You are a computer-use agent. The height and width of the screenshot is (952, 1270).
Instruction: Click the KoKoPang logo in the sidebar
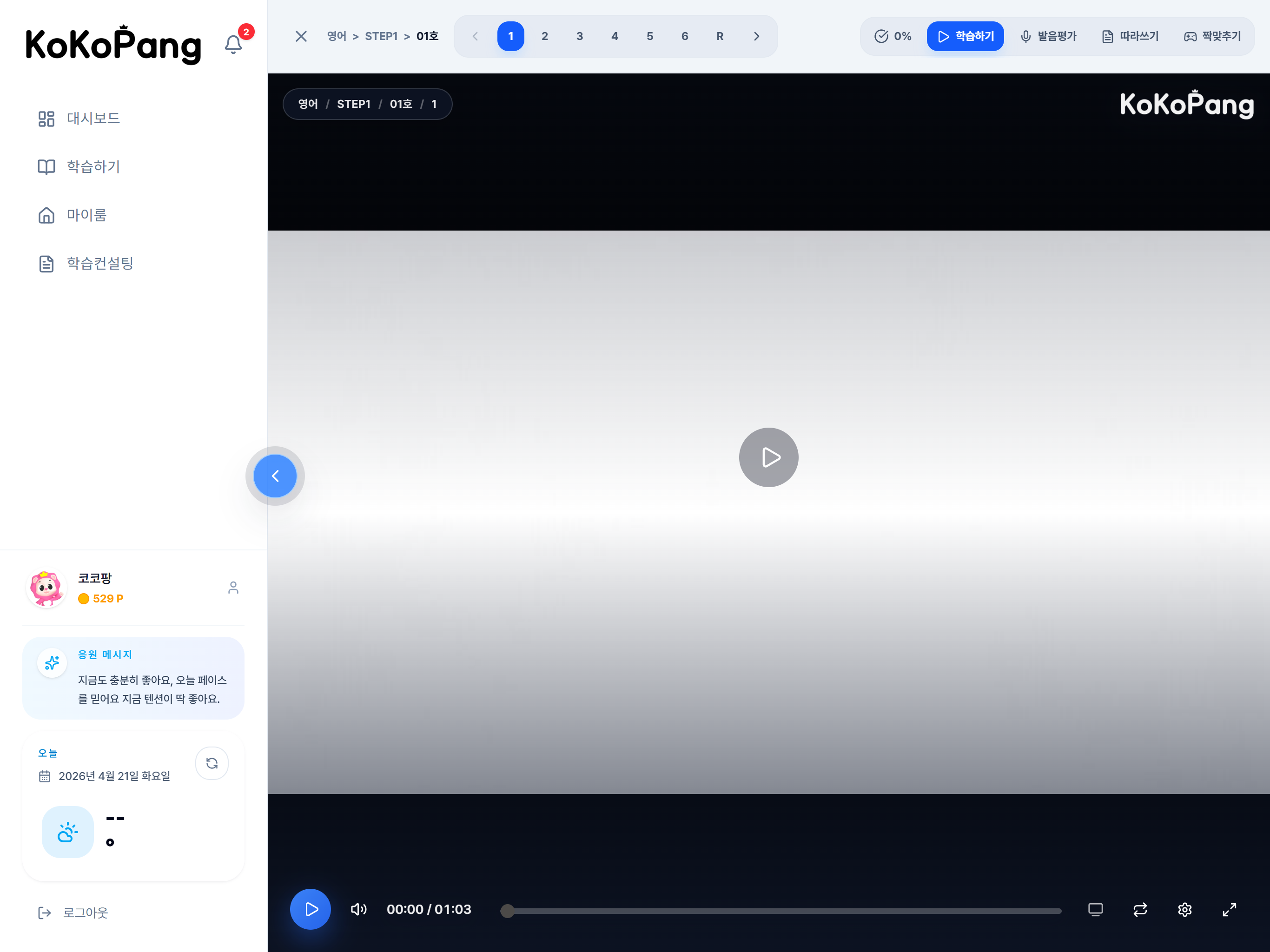pyautogui.click(x=114, y=44)
